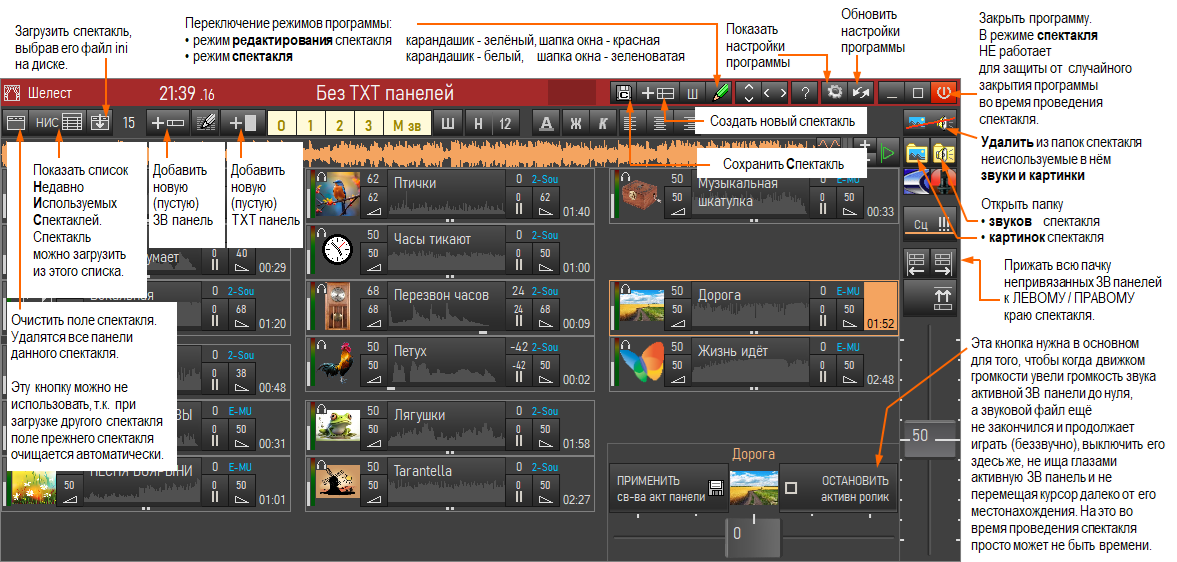The image size is (1177, 562).
Task: Add a new empty TXT panel
Action: [243, 122]
